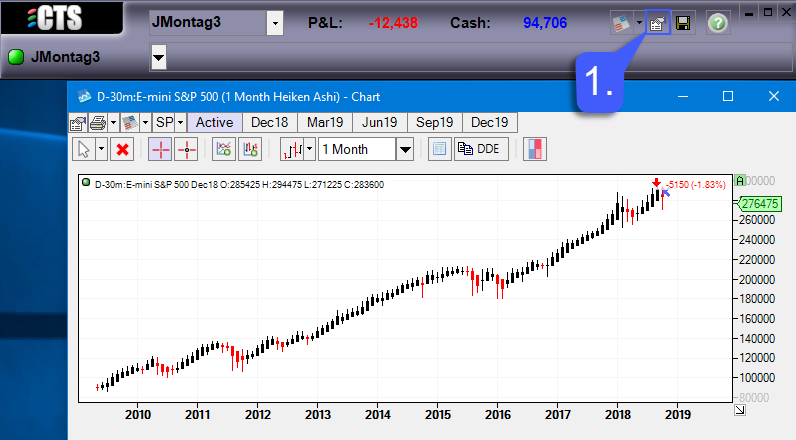Click the 1 Month interval field
The width and height of the screenshot is (796, 440).
(357, 150)
